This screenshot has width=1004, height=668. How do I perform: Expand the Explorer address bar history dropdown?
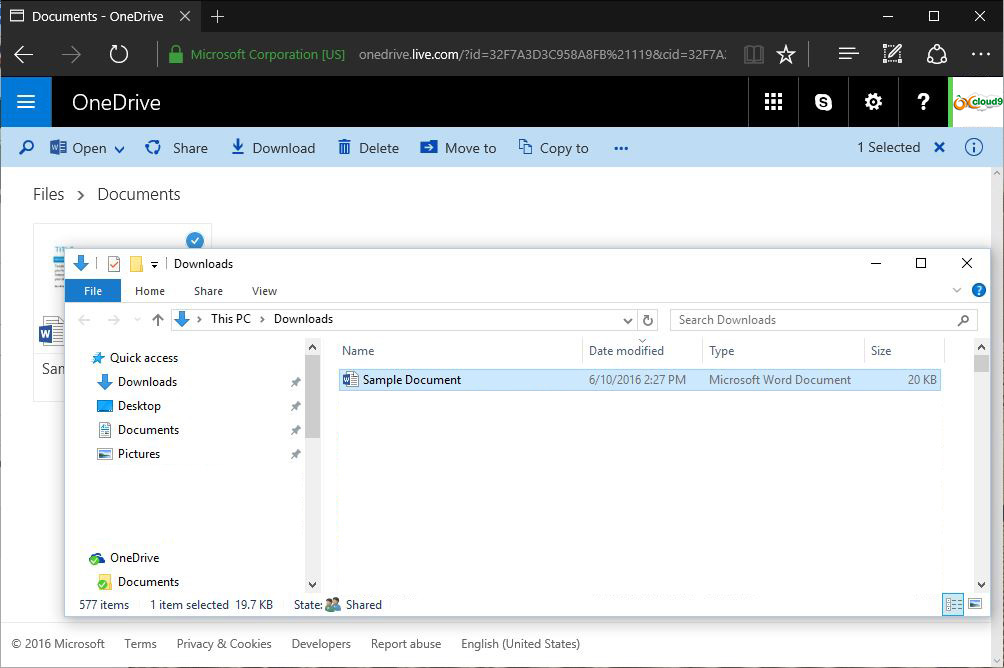(628, 320)
